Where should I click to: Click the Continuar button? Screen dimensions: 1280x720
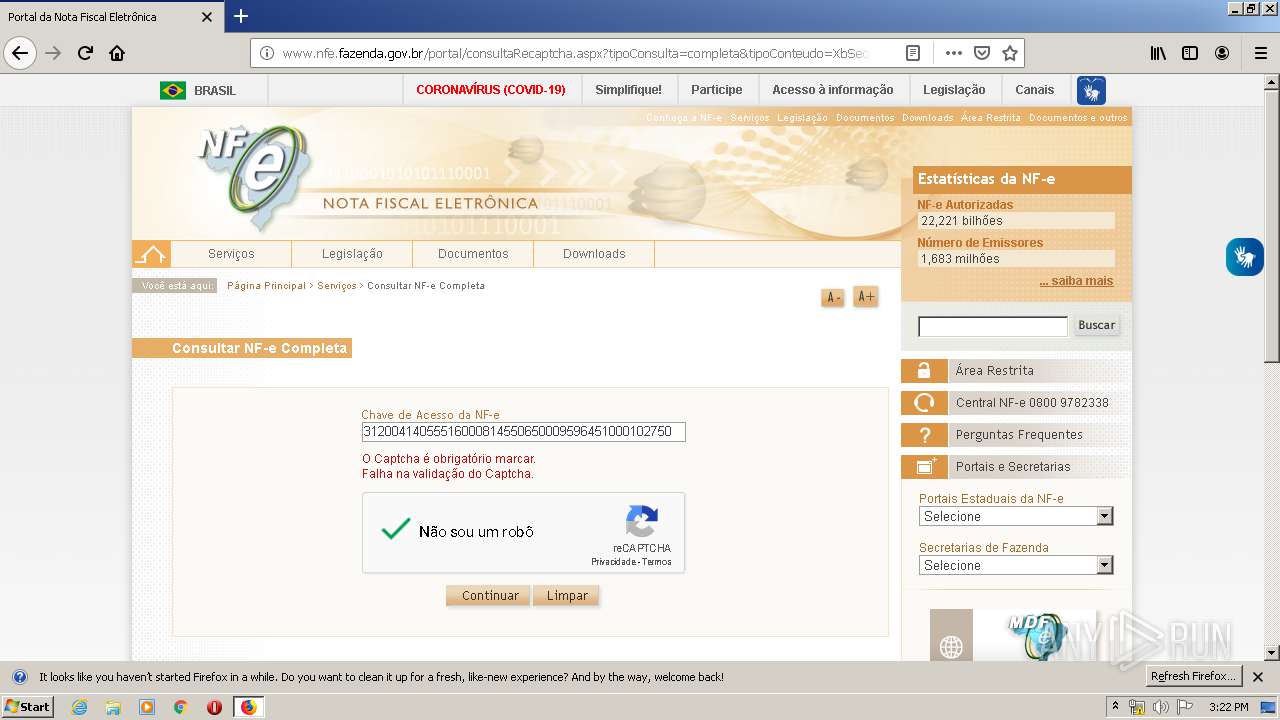click(x=490, y=595)
